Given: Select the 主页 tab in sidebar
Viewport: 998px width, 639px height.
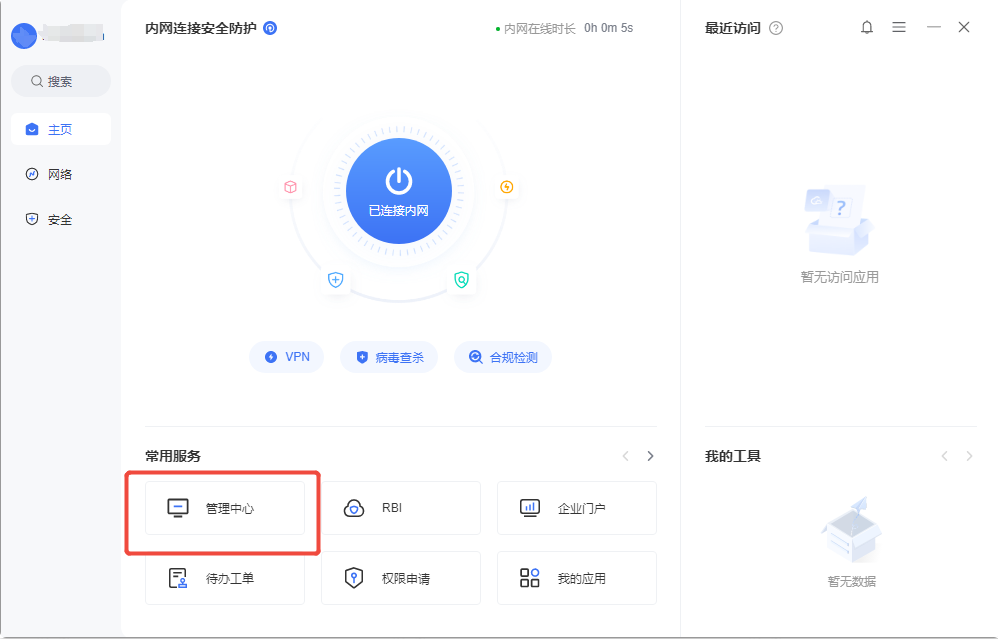Looking at the screenshot, I should click(x=61, y=129).
